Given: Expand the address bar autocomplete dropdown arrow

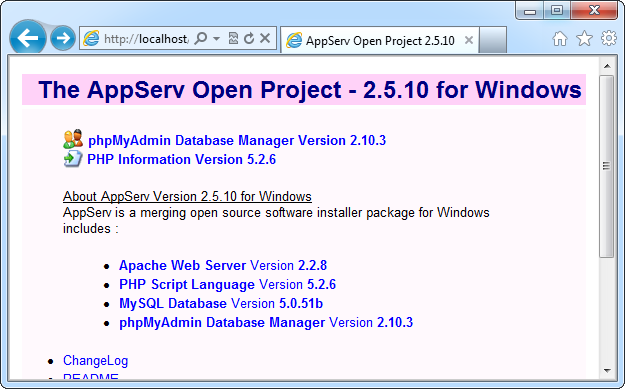Looking at the screenshot, I should click(x=216, y=38).
